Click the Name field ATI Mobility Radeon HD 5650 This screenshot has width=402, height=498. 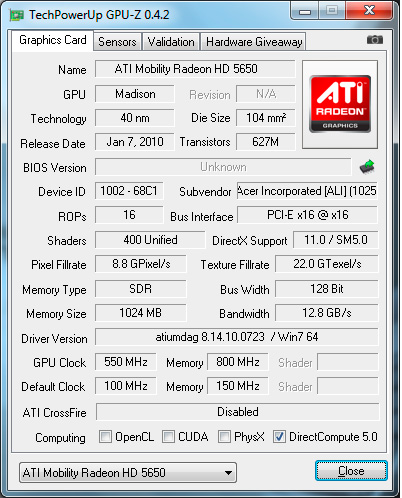(195, 69)
